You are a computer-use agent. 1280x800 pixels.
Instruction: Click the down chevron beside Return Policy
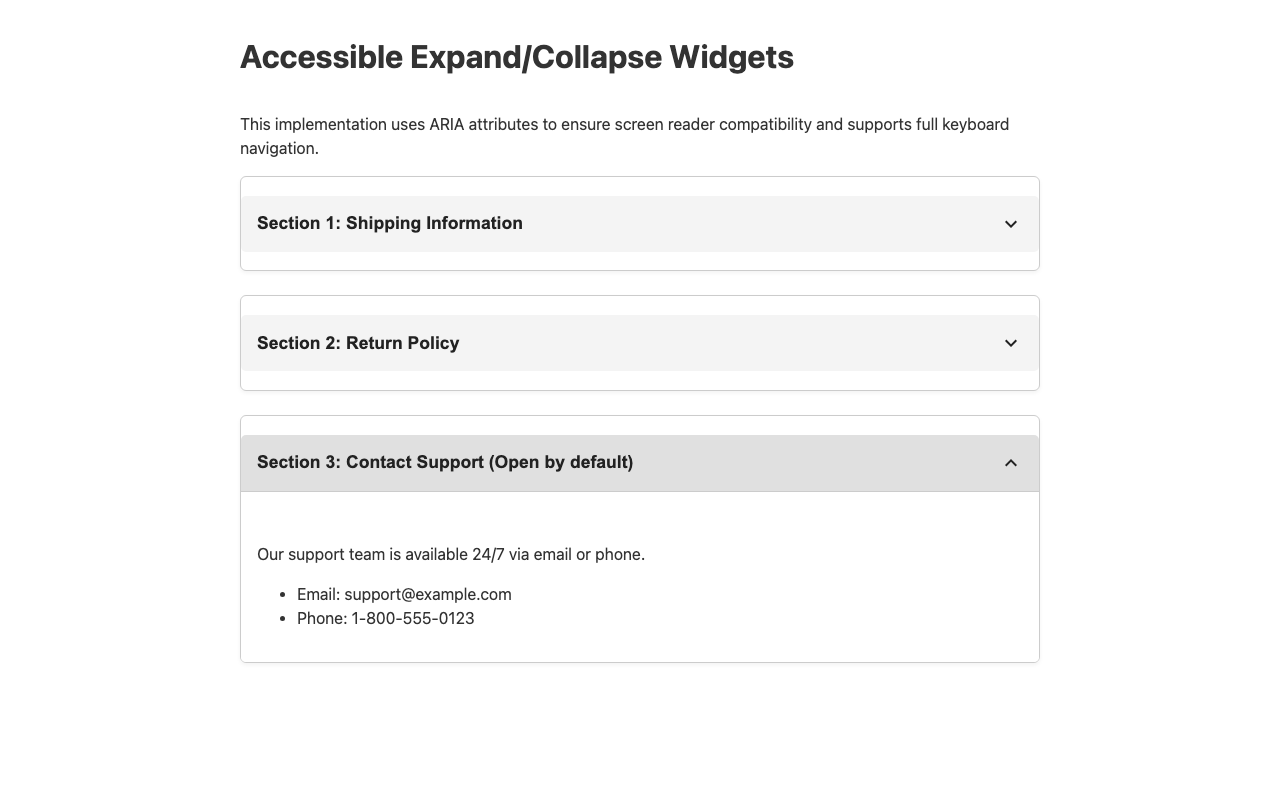coord(1011,343)
